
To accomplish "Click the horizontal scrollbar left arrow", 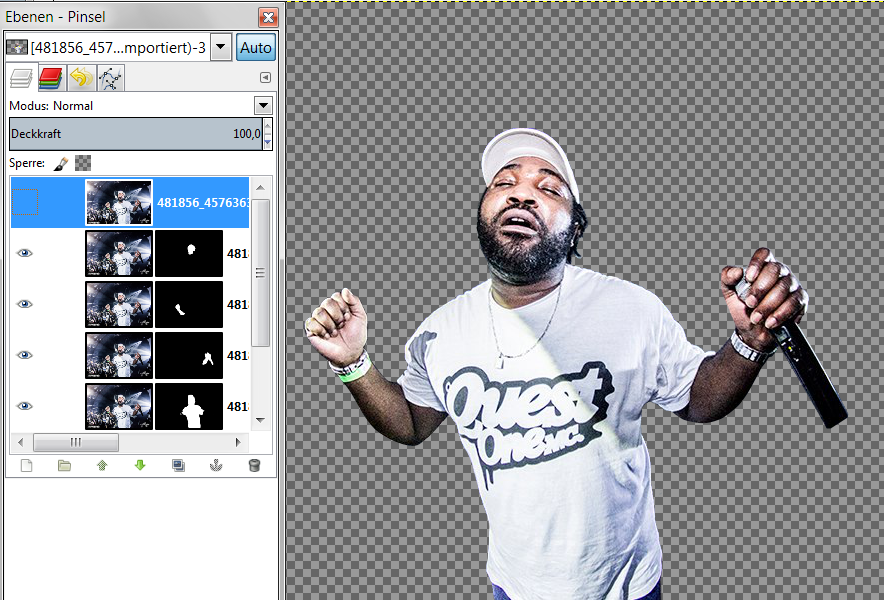I will [x=20, y=442].
